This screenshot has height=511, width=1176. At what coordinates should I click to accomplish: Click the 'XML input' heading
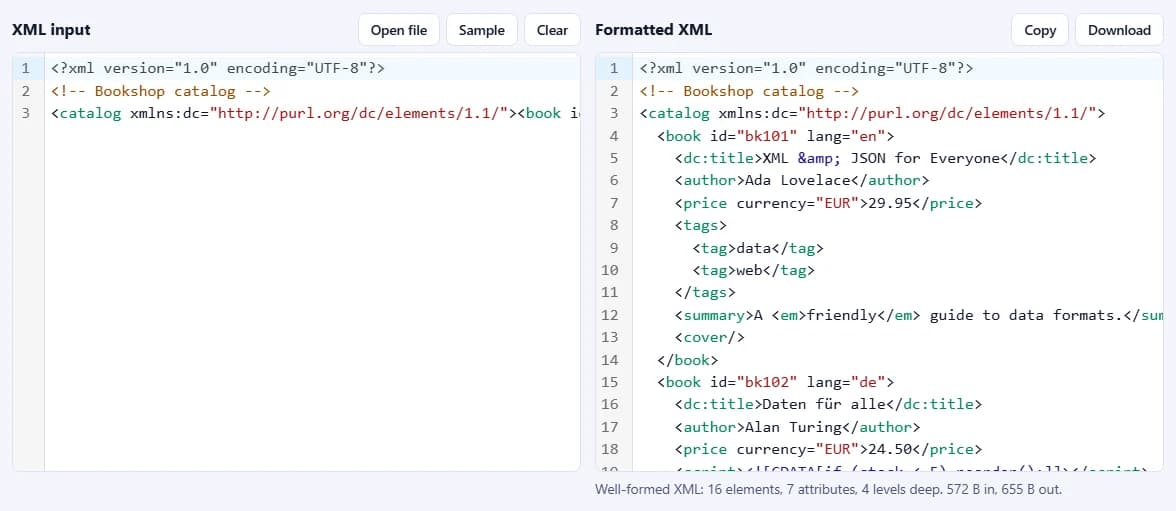(51, 30)
